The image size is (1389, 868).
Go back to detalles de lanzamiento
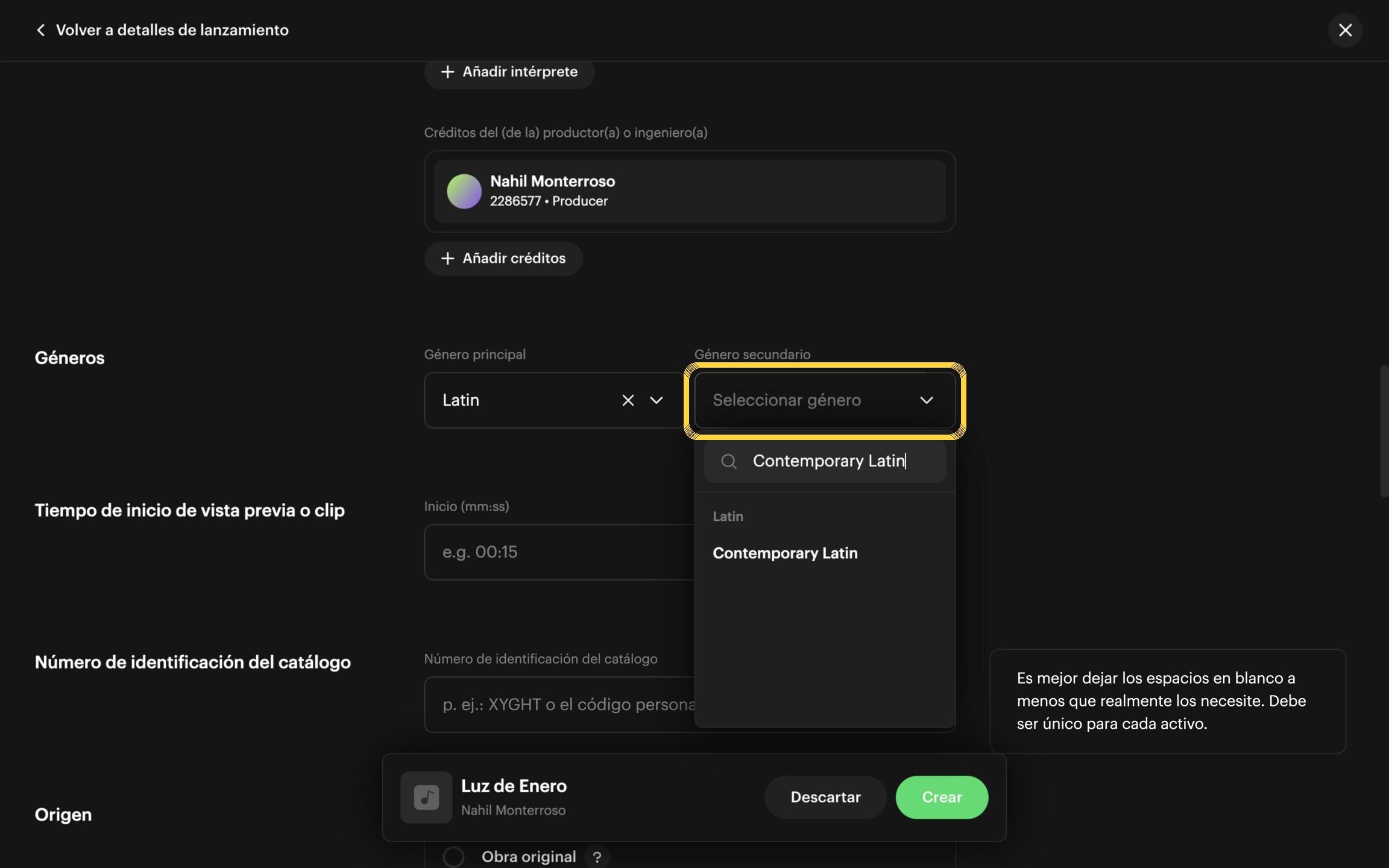[x=162, y=30]
